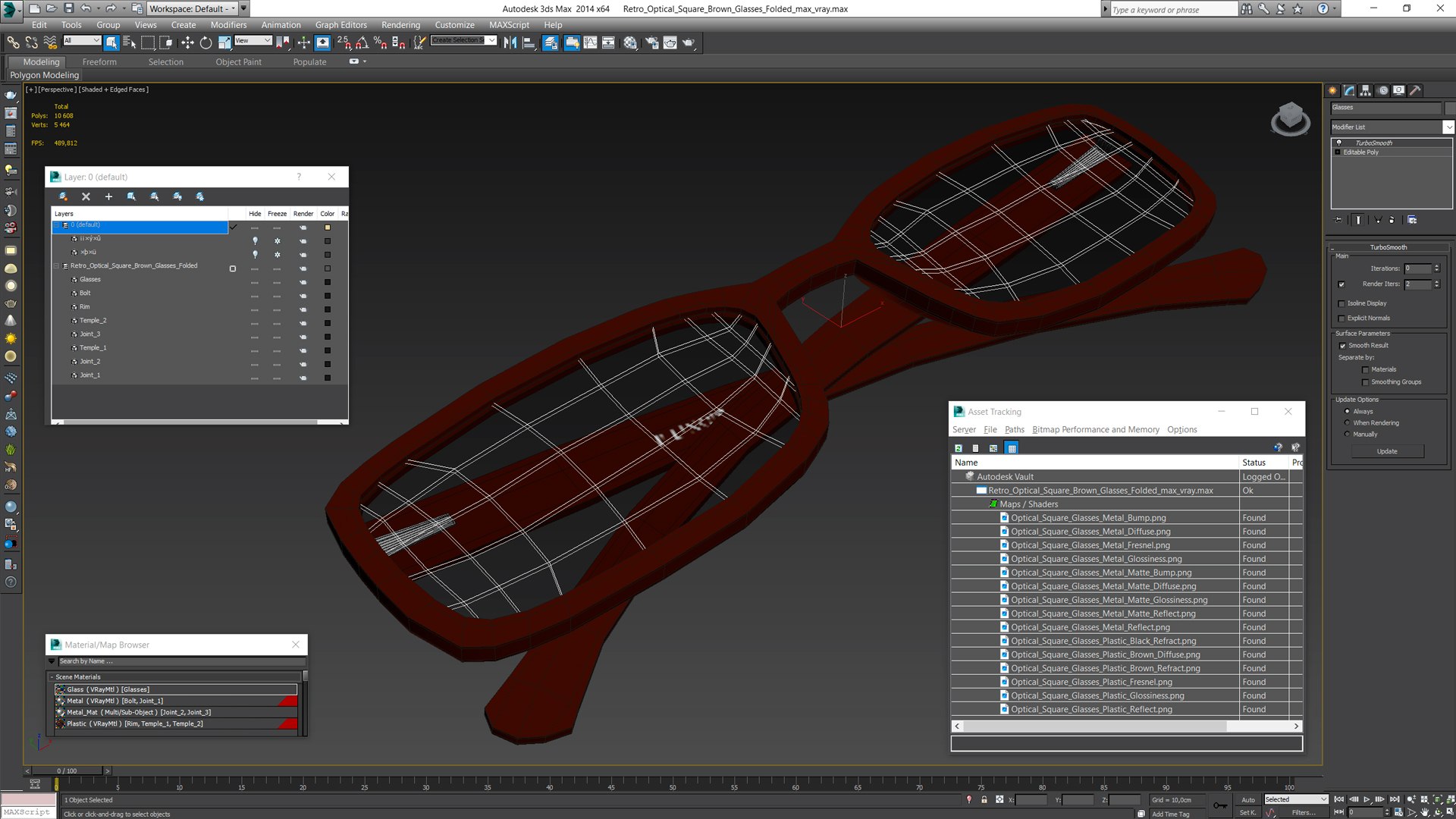Open the Workspace Default dropdown
This screenshot has height=819, width=1456.
[x=192, y=8]
